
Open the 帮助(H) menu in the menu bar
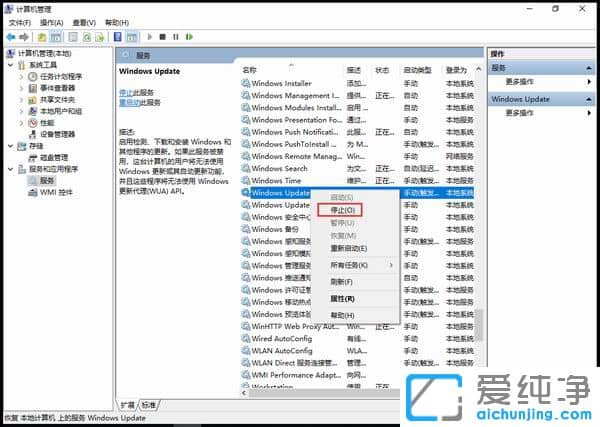click(x=117, y=23)
